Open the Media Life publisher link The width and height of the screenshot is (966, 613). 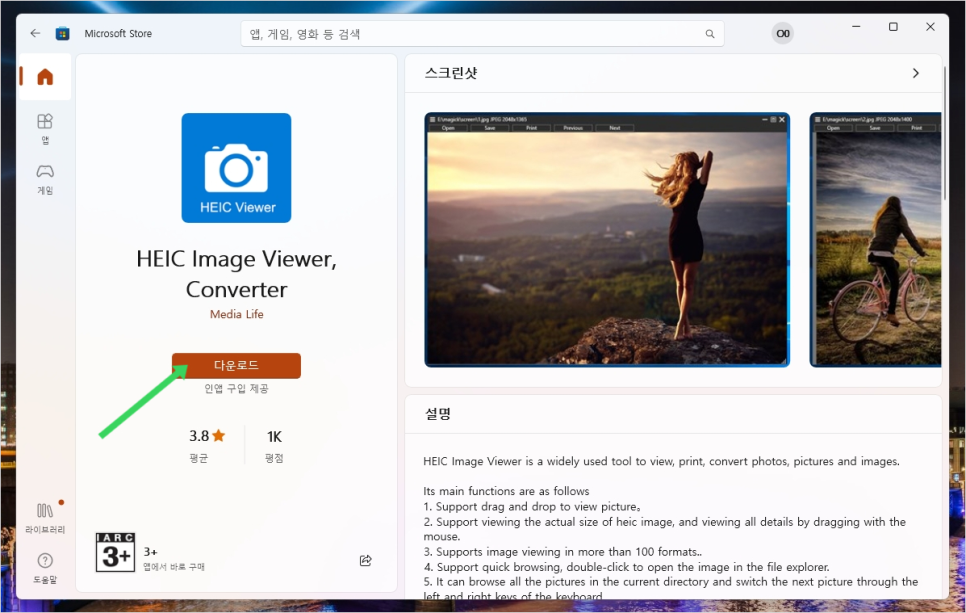(x=237, y=314)
